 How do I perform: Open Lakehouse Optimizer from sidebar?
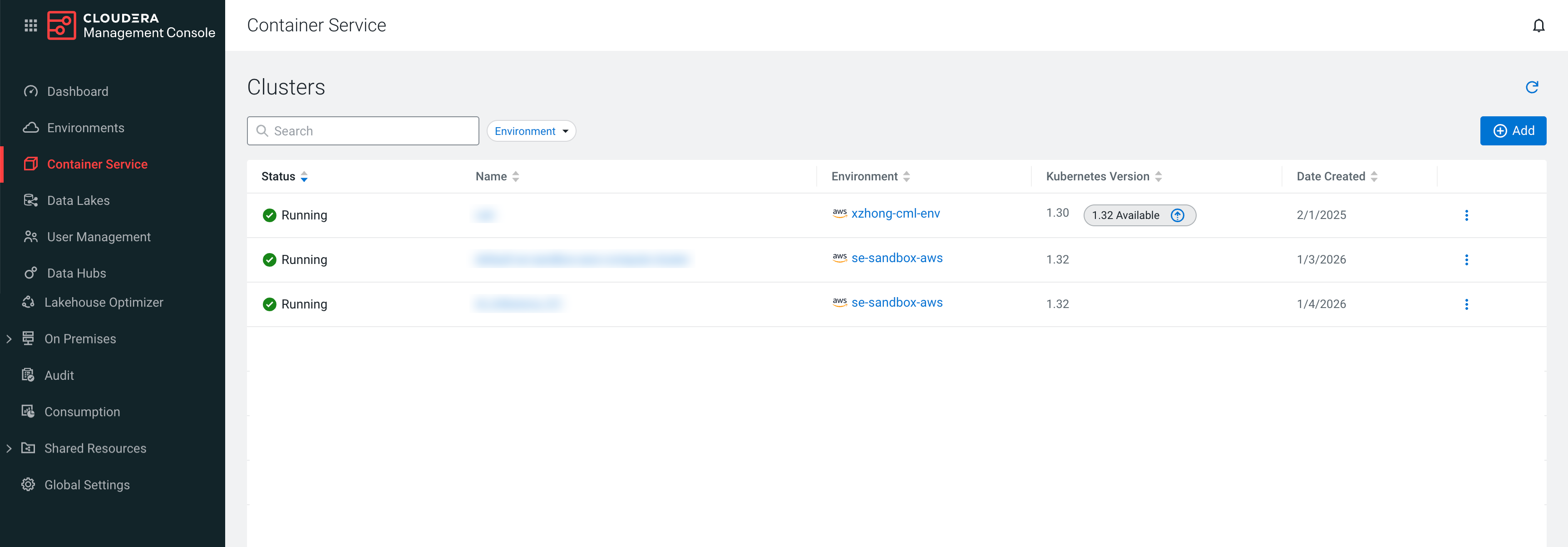pos(104,302)
